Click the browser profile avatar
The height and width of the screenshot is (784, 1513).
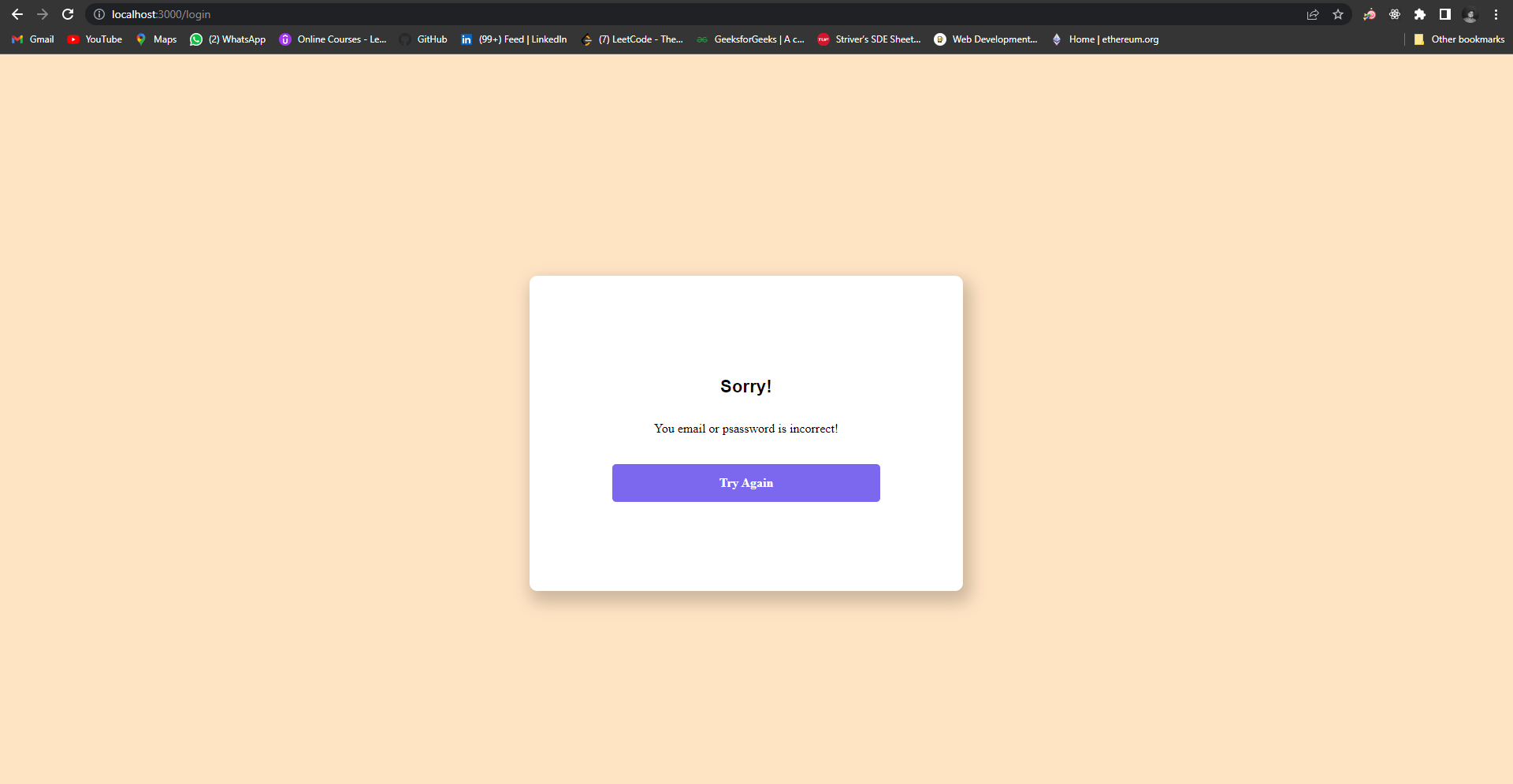(x=1472, y=14)
